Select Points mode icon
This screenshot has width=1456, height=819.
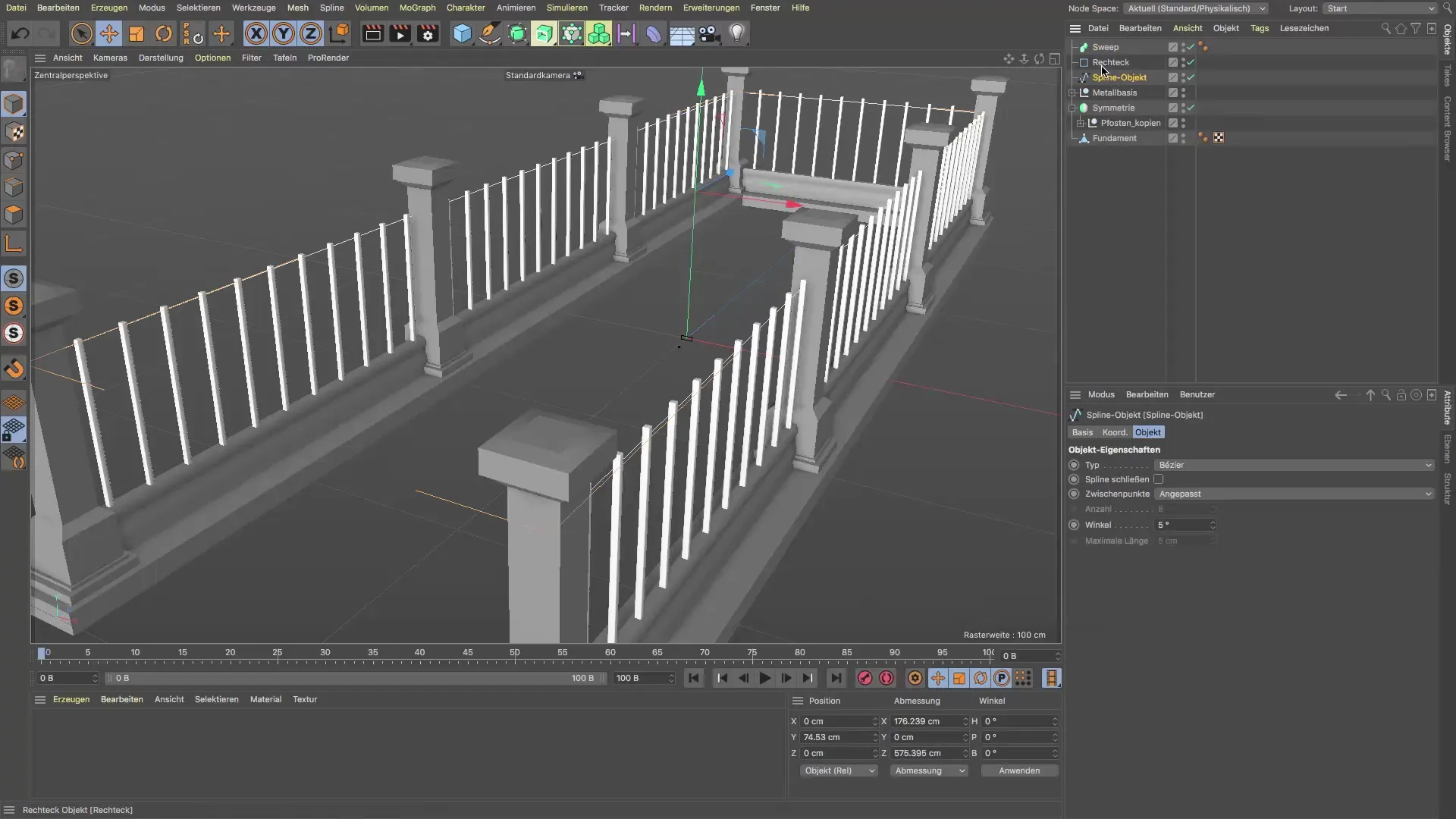(x=14, y=160)
